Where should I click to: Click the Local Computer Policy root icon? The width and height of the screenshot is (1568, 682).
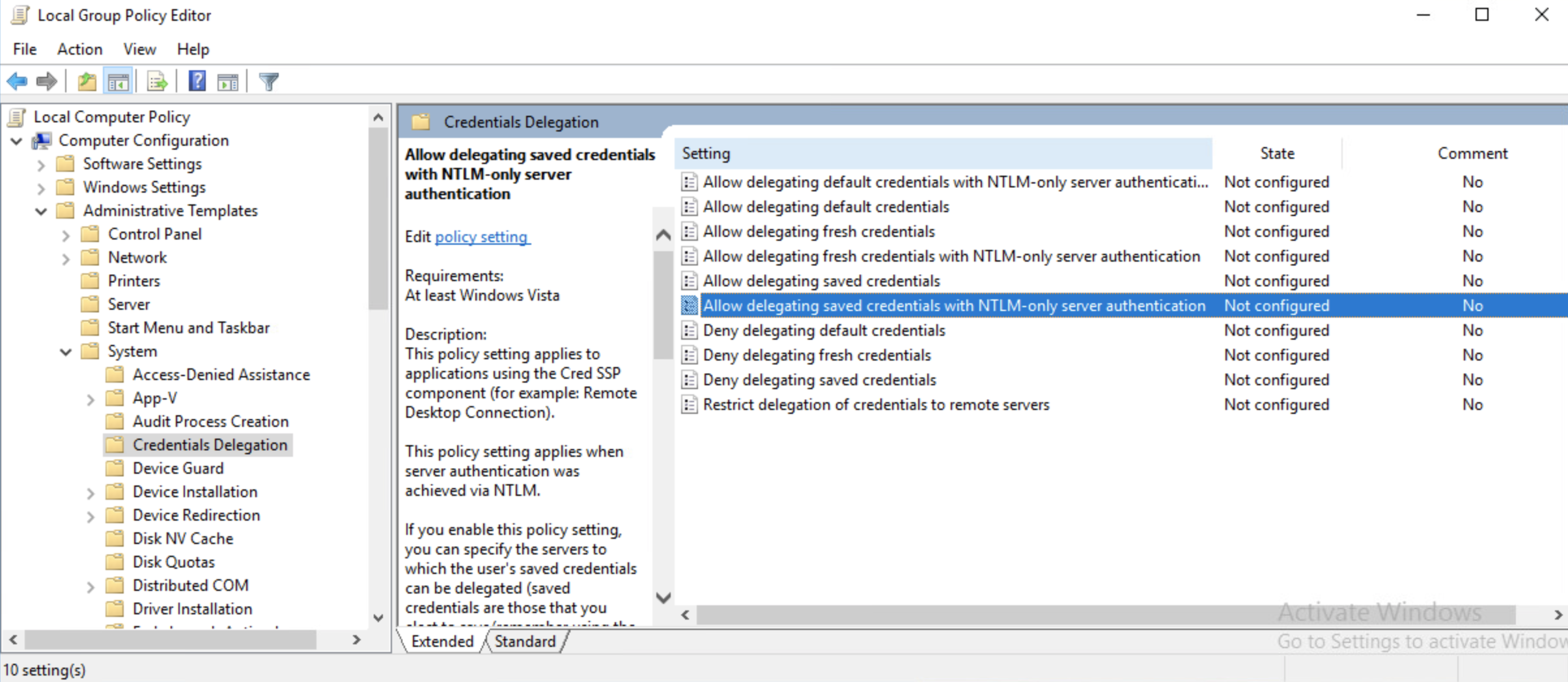click(x=18, y=117)
